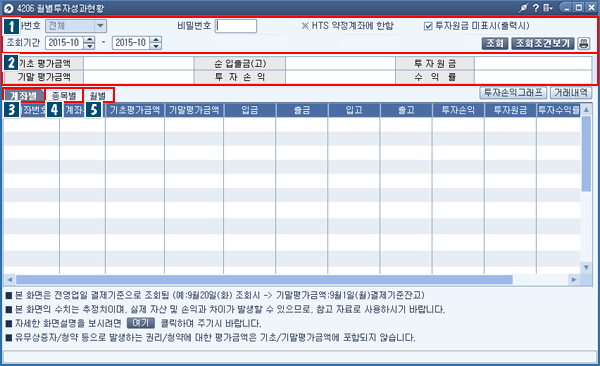Decrease the end period month spinner
The image size is (600, 366).
(156, 46)
